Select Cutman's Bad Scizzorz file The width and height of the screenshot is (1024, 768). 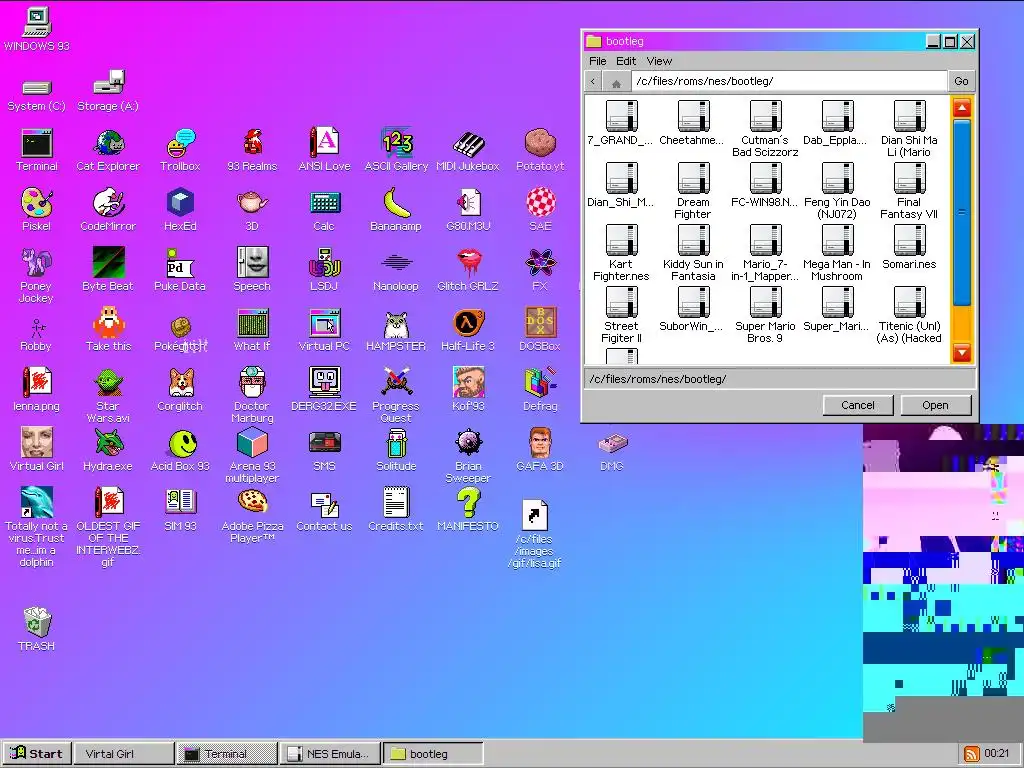tap(765, 129)
